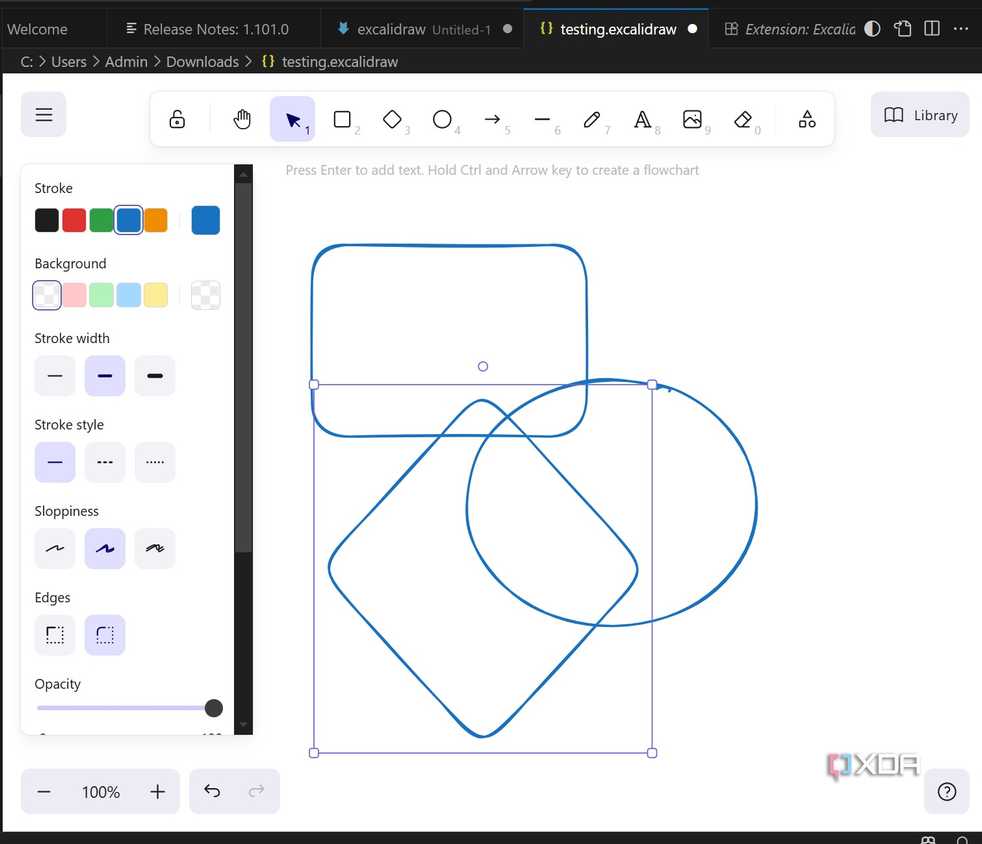Screen dimensions: 982x844
Task: Select the Text tool
Action: click(x=642, y=119)
